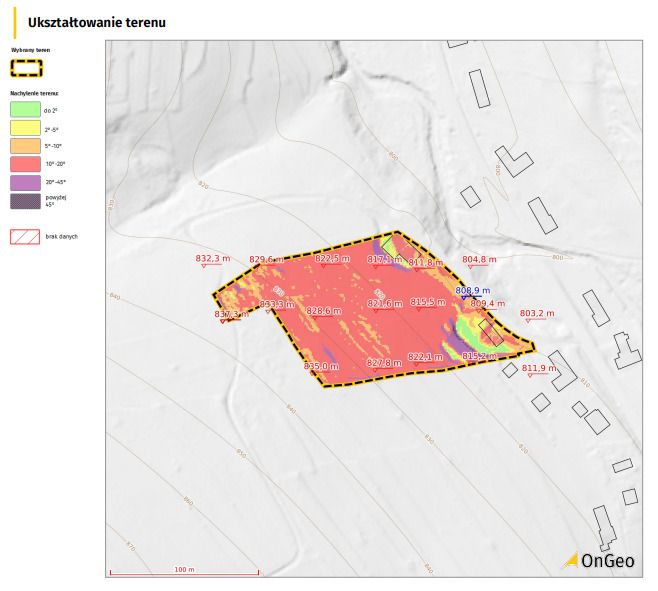Click the hatched 'brak danych' legend symbol

coord(25,237)
